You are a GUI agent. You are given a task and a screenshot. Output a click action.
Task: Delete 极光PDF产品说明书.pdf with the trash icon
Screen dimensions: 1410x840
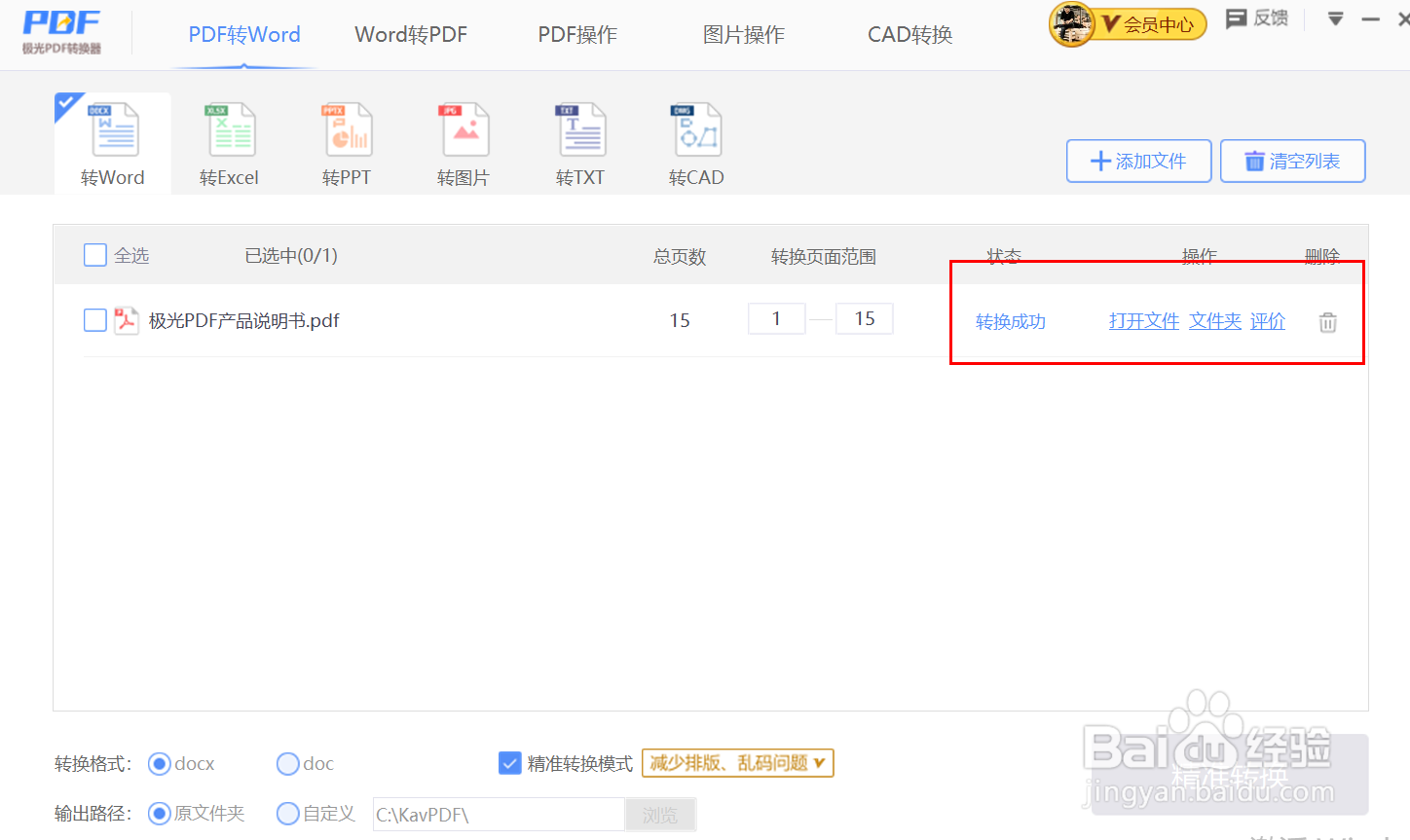(1326, 320)
